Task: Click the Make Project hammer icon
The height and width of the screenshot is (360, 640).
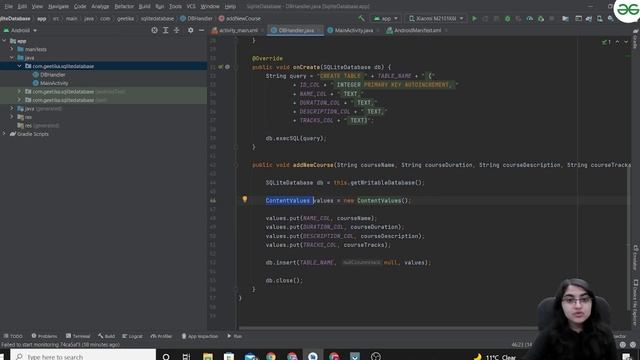Action: (x=361, y=18)
